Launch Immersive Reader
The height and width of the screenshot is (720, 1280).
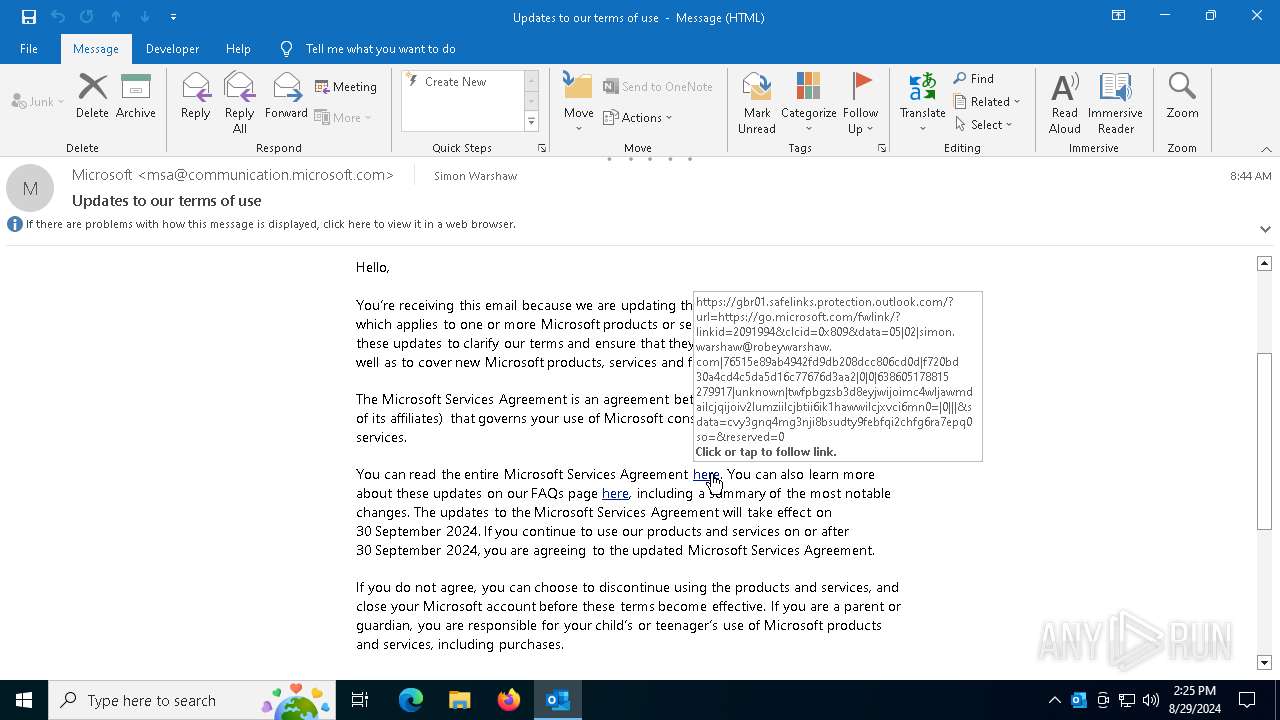(x=1115, y=103)
